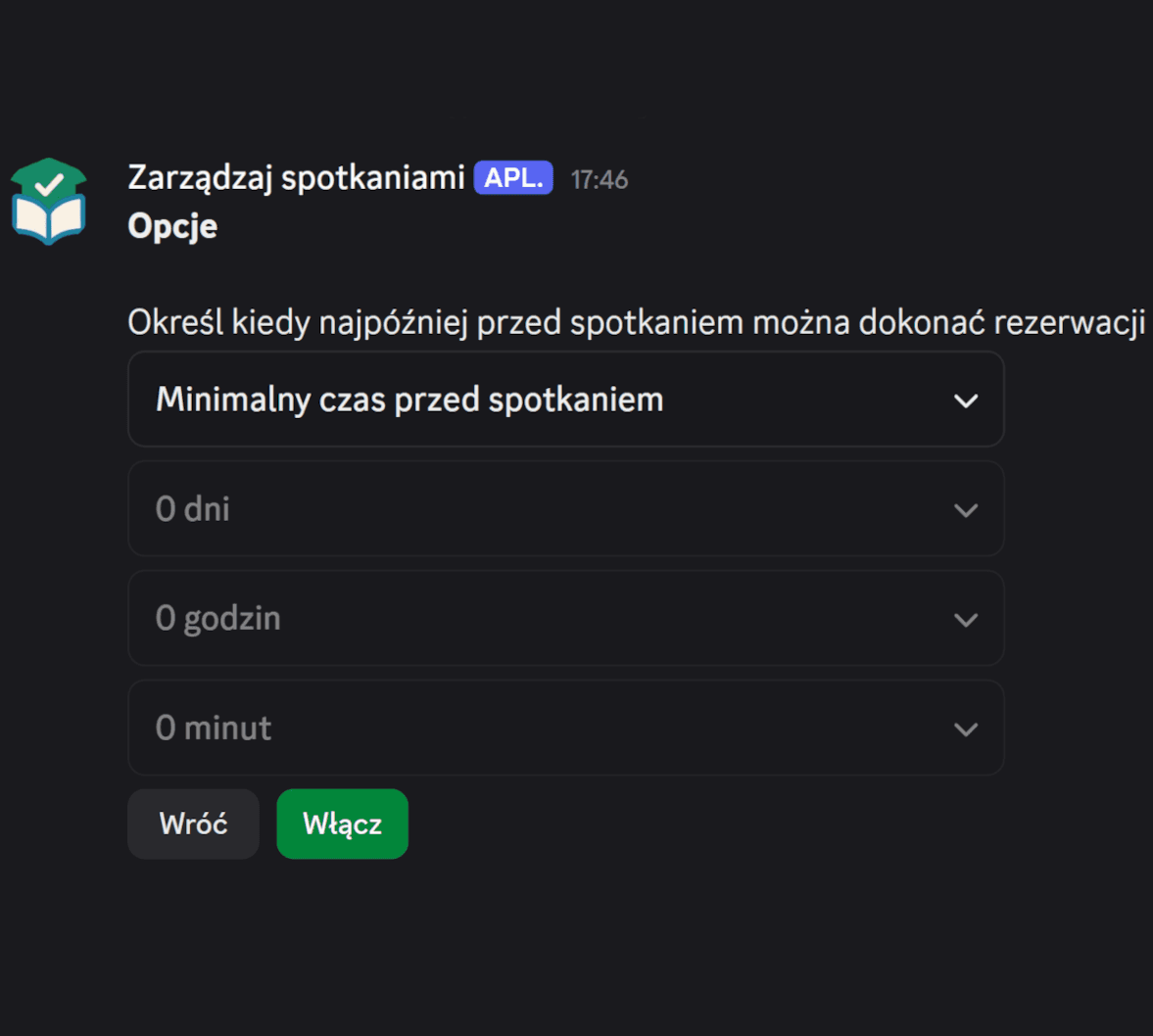
Task: Click the chevron next to '0 dni'
Action: [966, 509]
